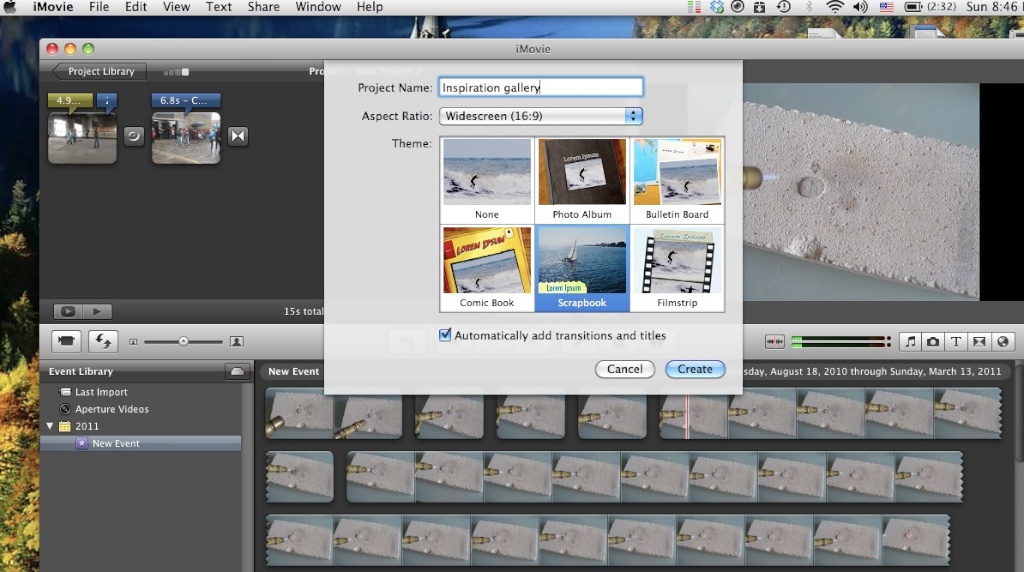Click the iMovie application menu
The height and width of the screenshot is (572, 1024).
point(53,7)
